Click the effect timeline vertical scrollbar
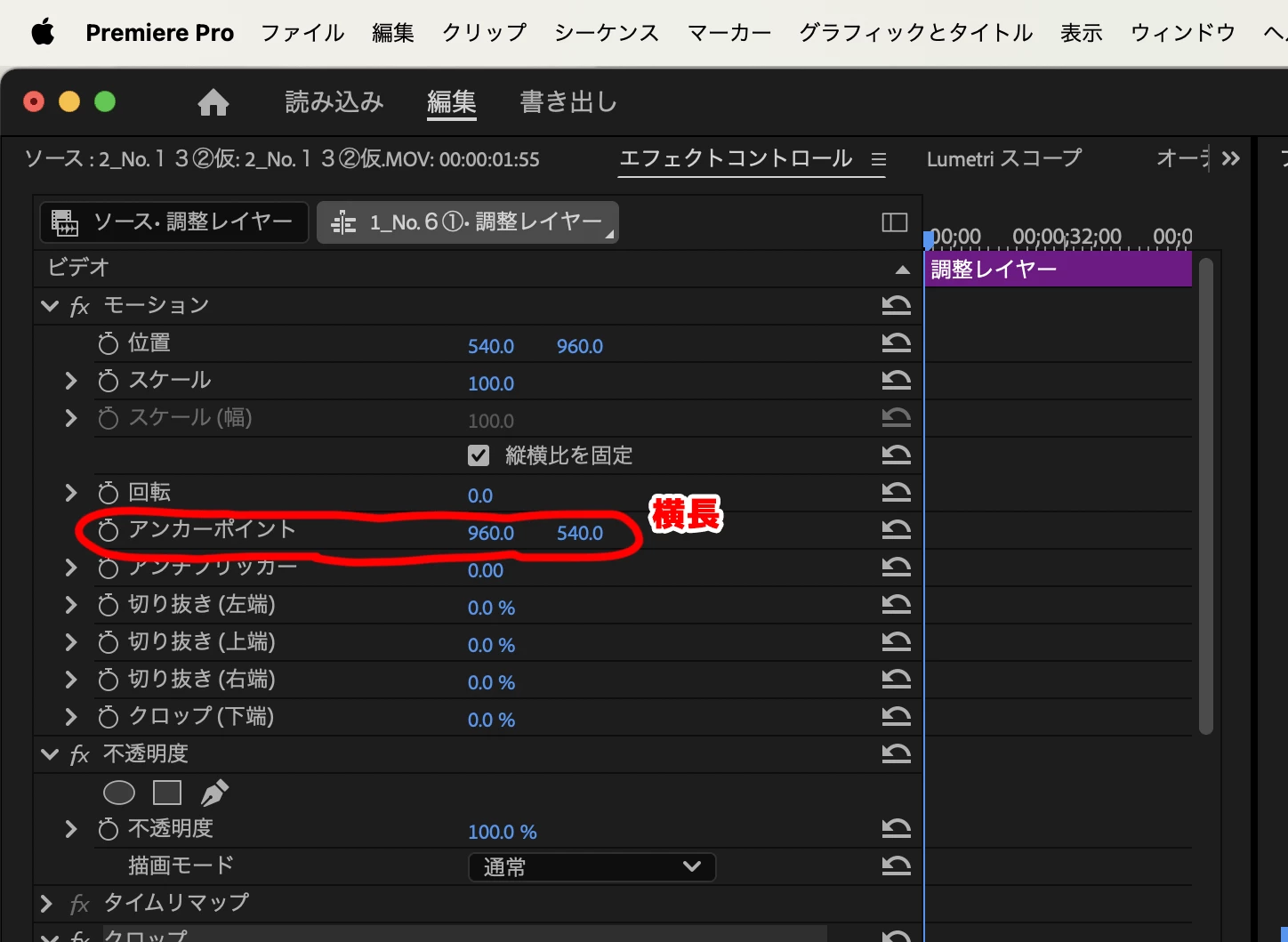 pos(1206,495)
